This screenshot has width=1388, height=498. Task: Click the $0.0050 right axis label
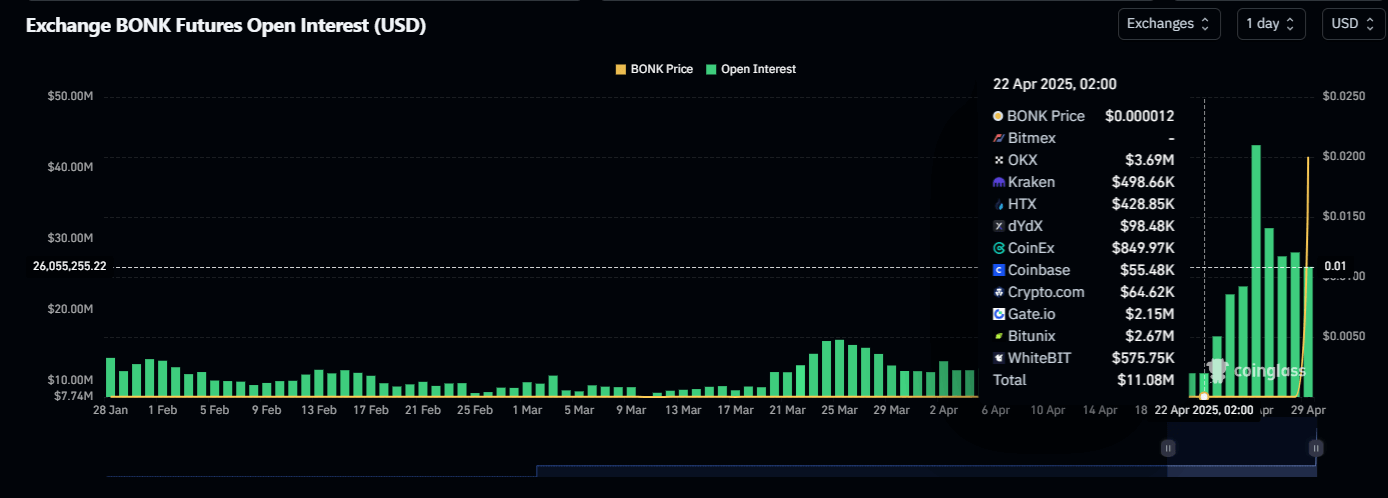pos(1343,336)
